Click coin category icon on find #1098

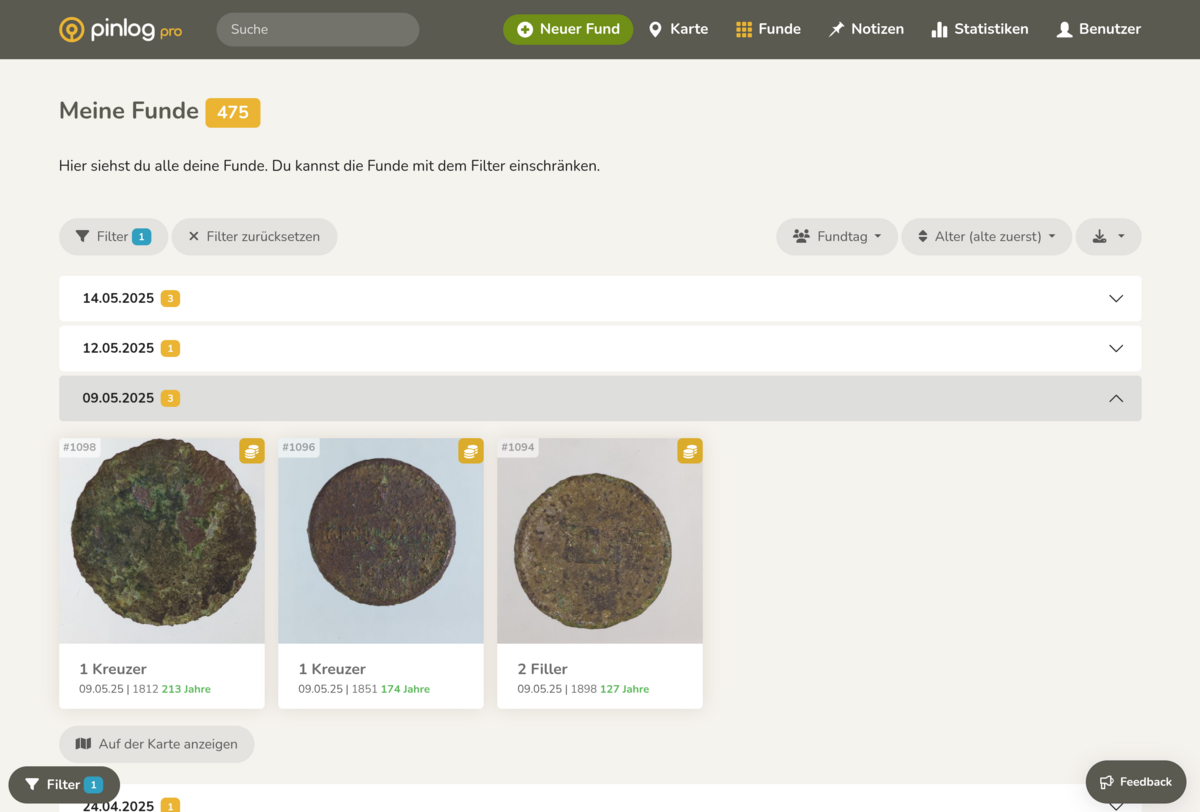pos(252,451)
